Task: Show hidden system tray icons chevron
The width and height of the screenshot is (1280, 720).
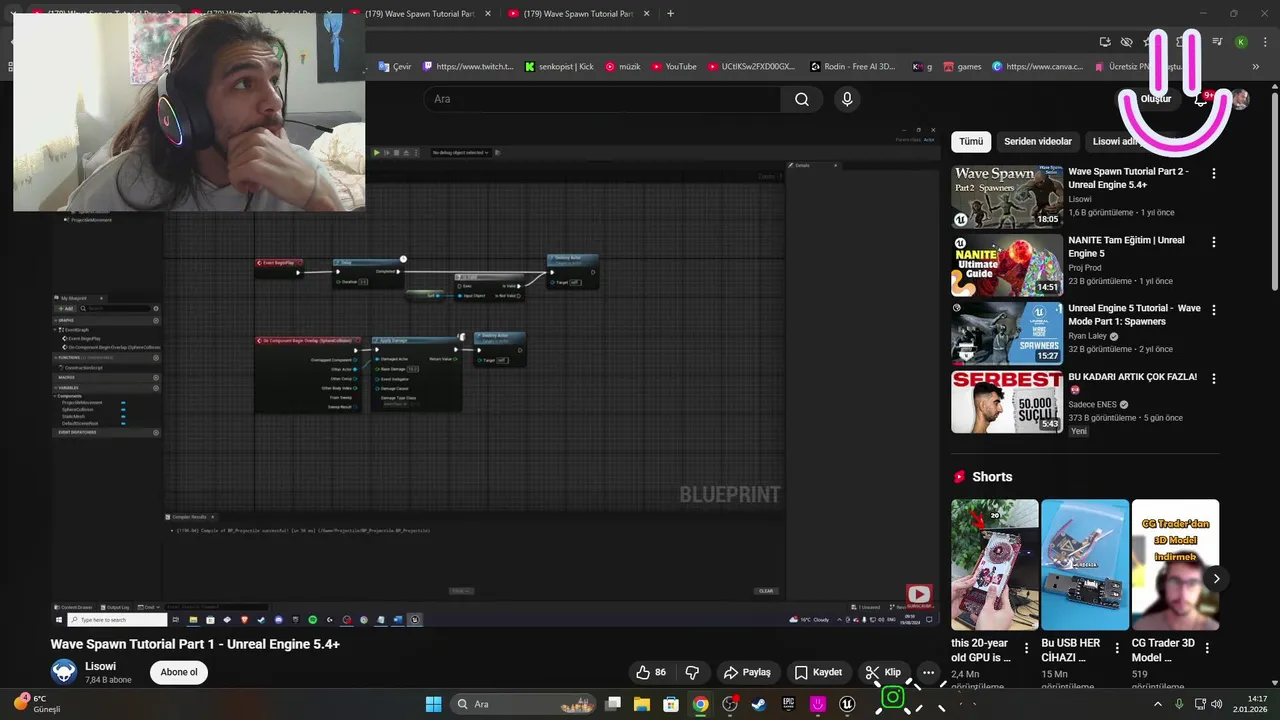Action: coord(1159,704)
